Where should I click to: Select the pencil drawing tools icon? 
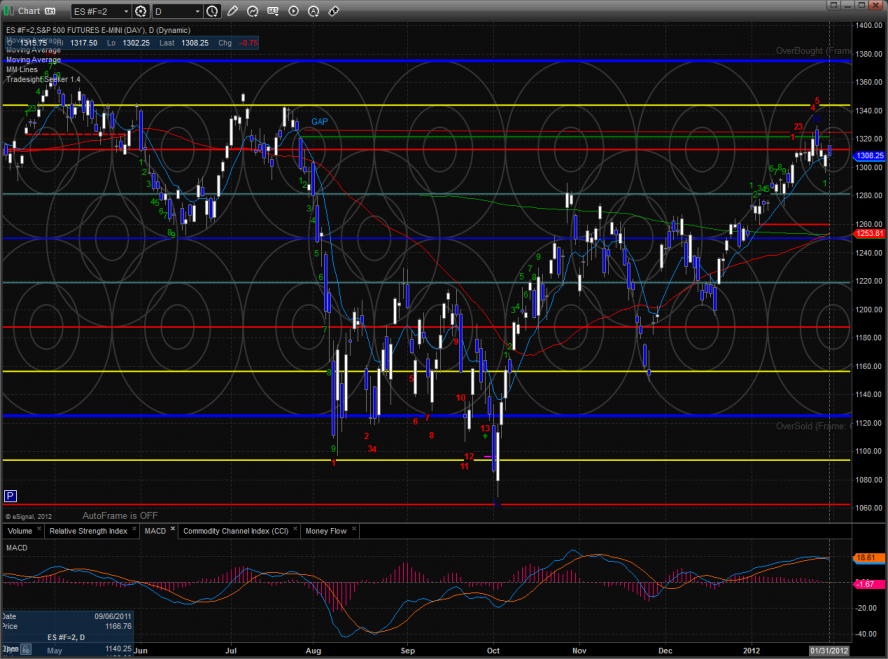coord(232,11)
